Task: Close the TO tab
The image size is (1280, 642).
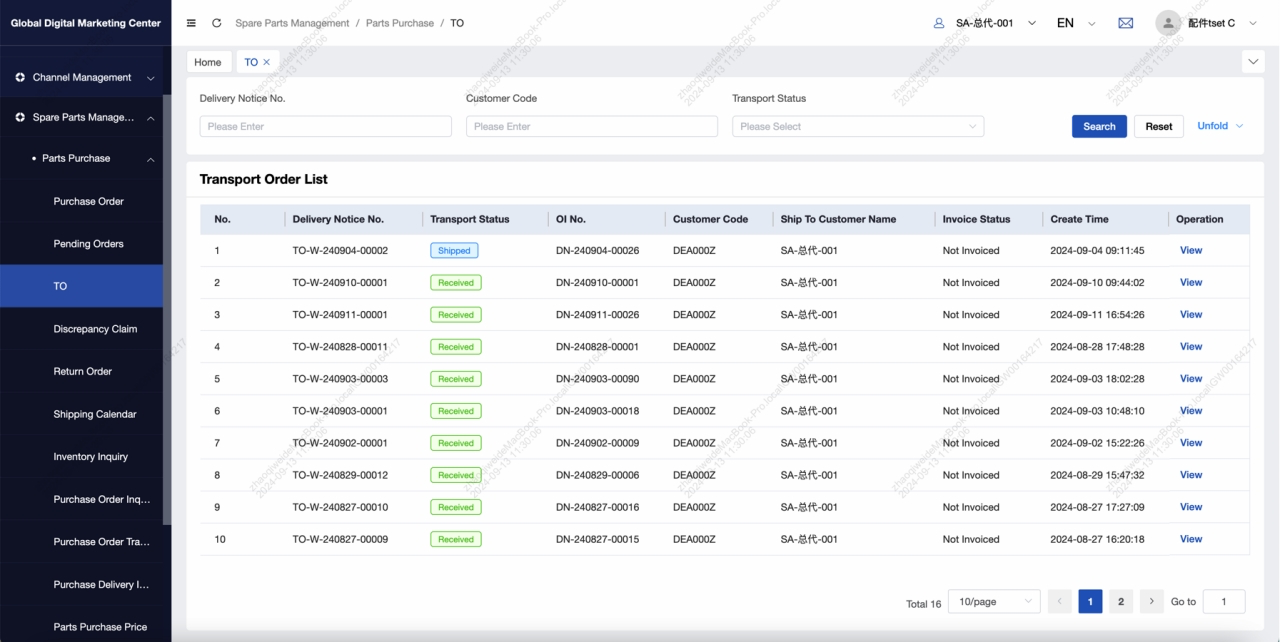Action: (x=267, y=62)
